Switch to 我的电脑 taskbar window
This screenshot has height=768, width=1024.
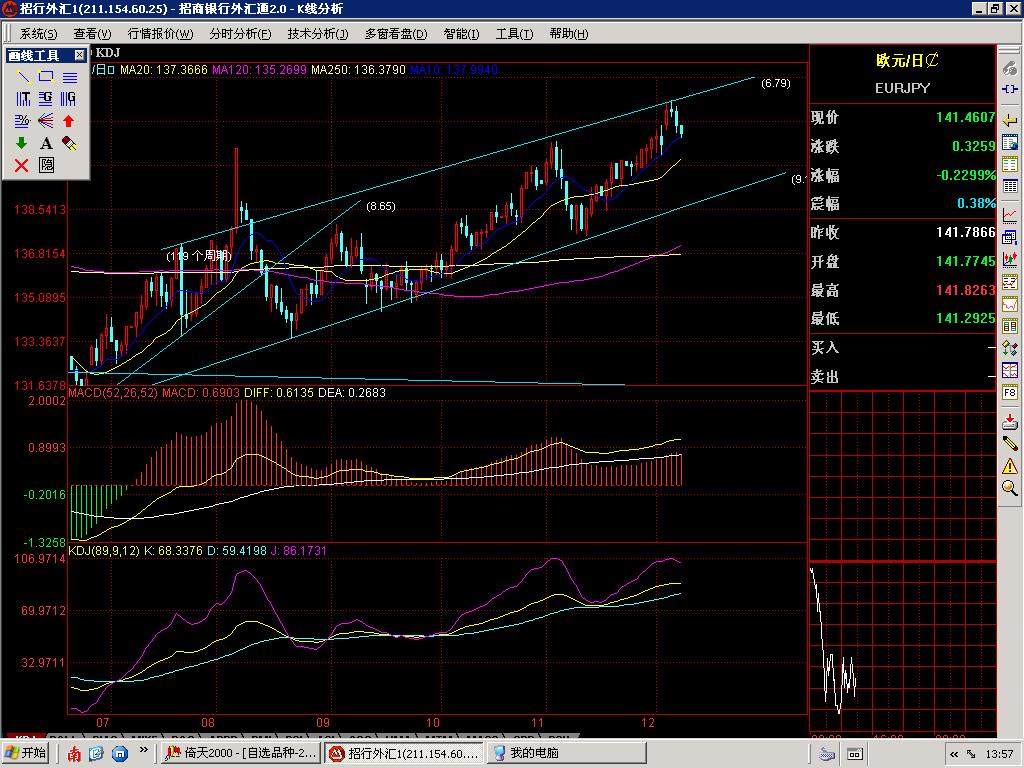click(x=566, y=753)
